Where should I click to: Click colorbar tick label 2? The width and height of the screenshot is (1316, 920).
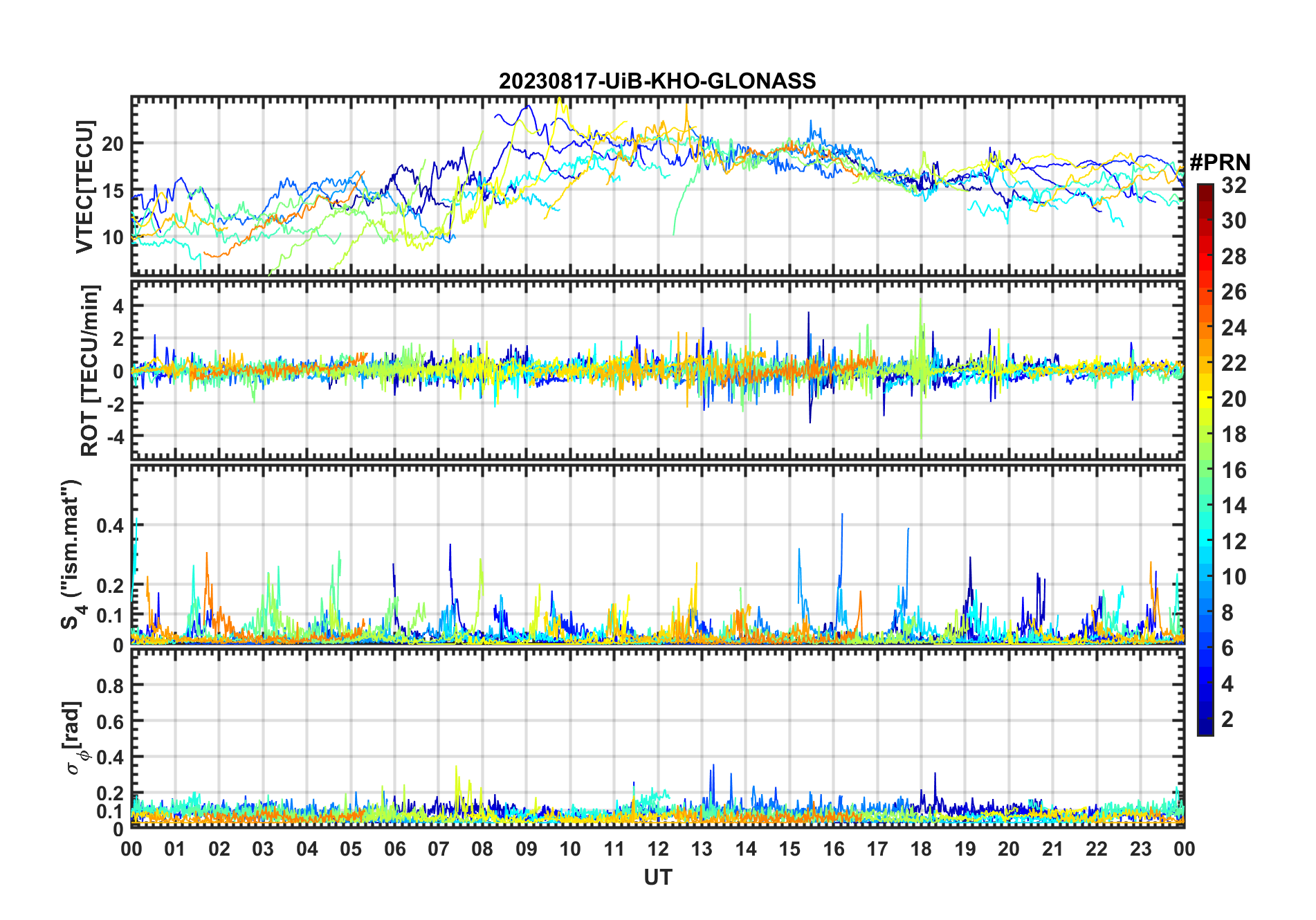point(1227,719)
